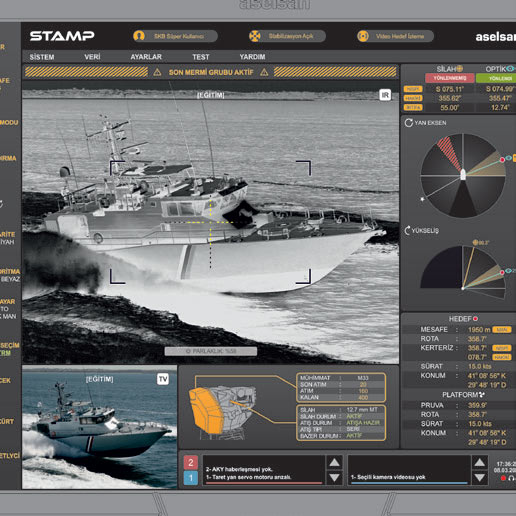This screenshot has height=516, width=516.
Task: Click the red alarm count 2 badge
Action: (191, 462)
